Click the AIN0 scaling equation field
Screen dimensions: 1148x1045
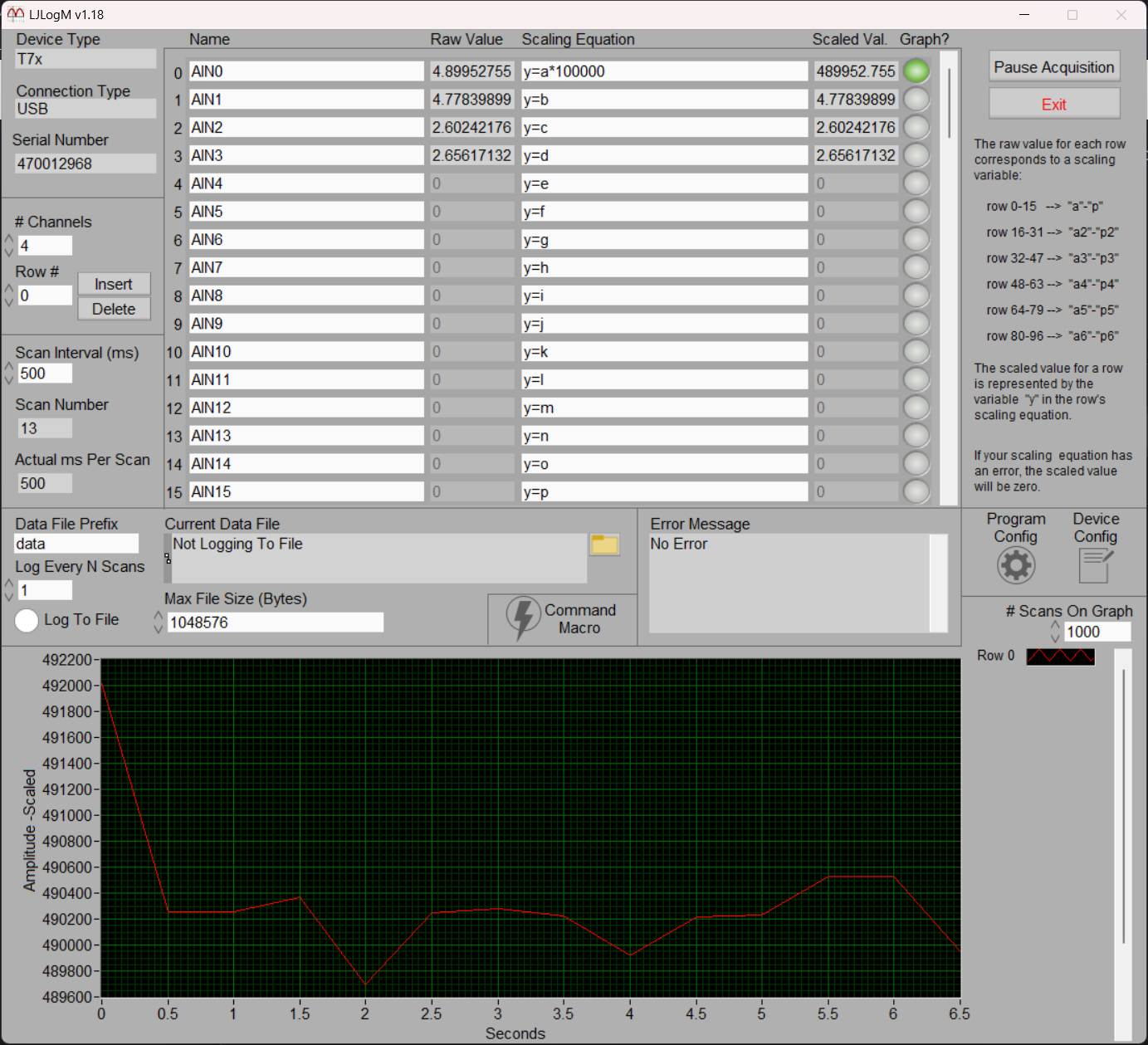664,71
